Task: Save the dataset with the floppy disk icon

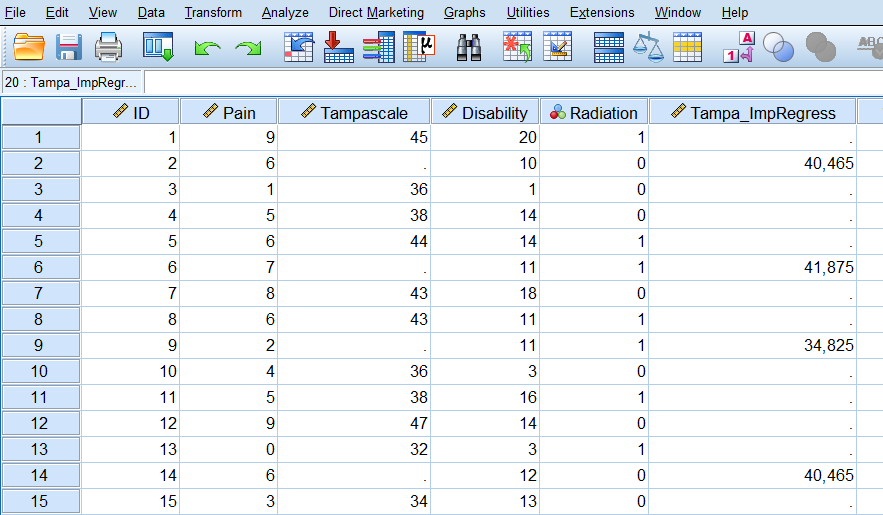Action: 69,47
